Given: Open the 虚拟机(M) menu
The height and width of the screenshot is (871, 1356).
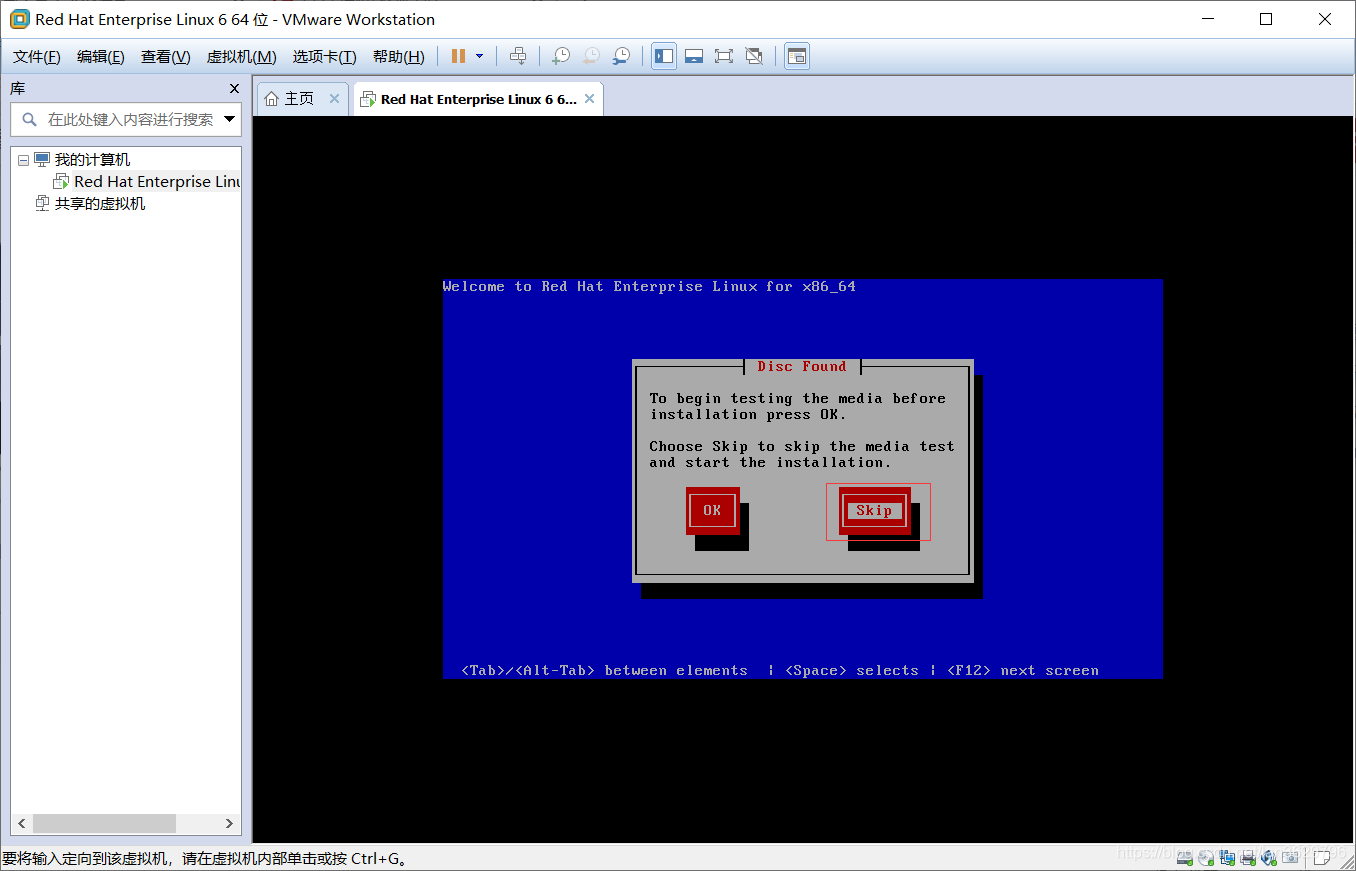Looking at the screenshot, I should pos(242,57).
